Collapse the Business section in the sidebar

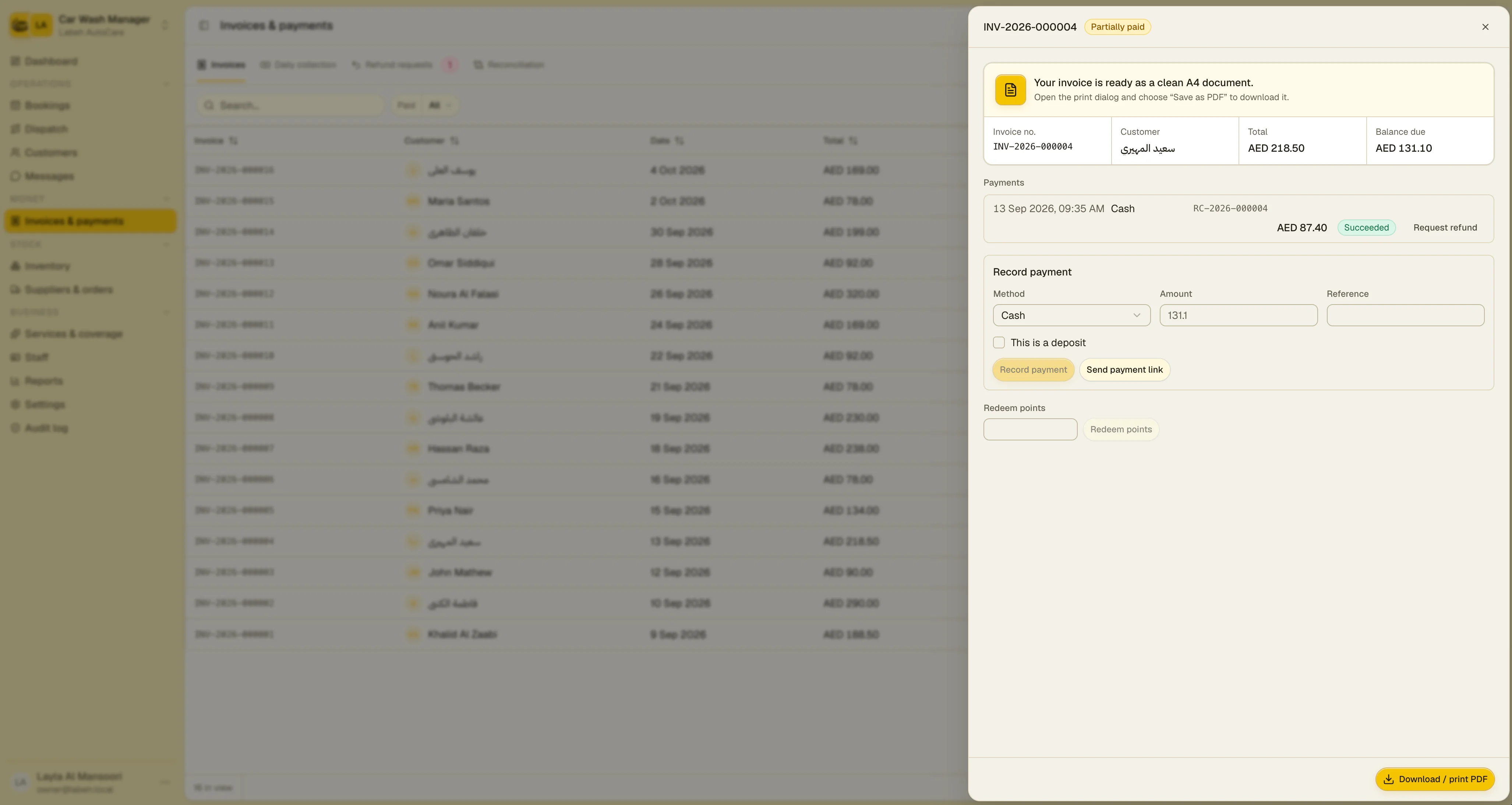[x=91, y=312]
